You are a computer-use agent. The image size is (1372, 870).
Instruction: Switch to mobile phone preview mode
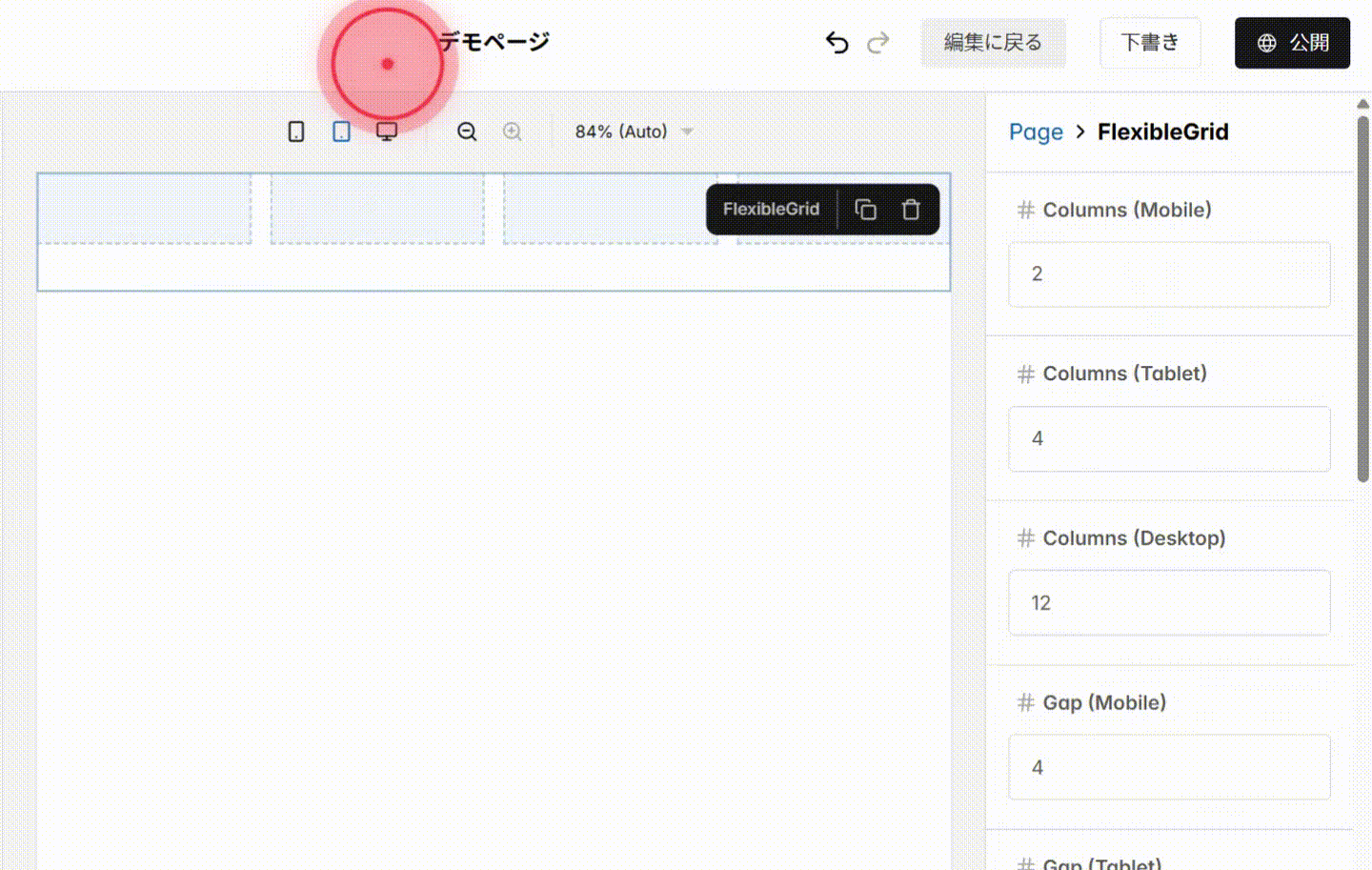[x=296, y=132]
